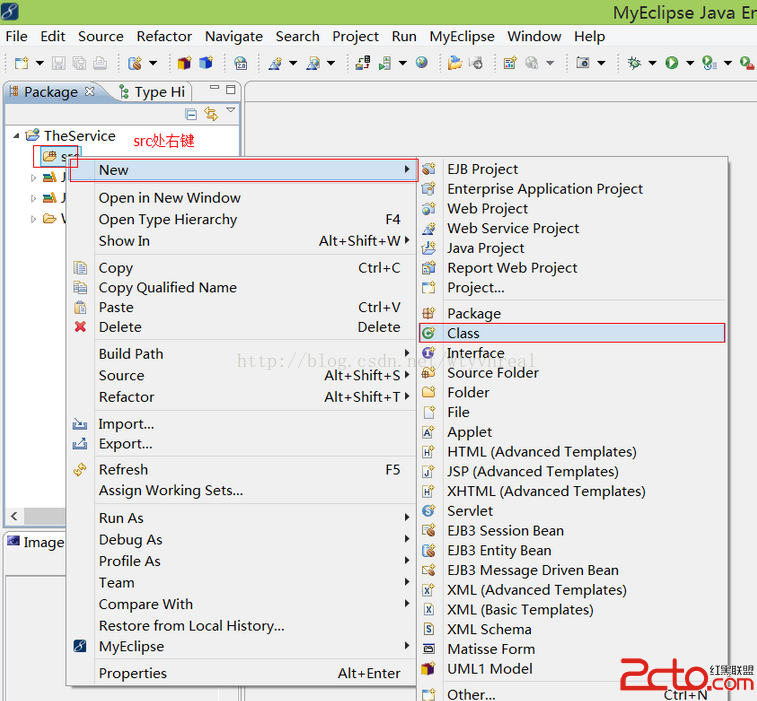Viewport: 757px width, 701px height.
Task: Close the Package tab
Action: point(89,91)
